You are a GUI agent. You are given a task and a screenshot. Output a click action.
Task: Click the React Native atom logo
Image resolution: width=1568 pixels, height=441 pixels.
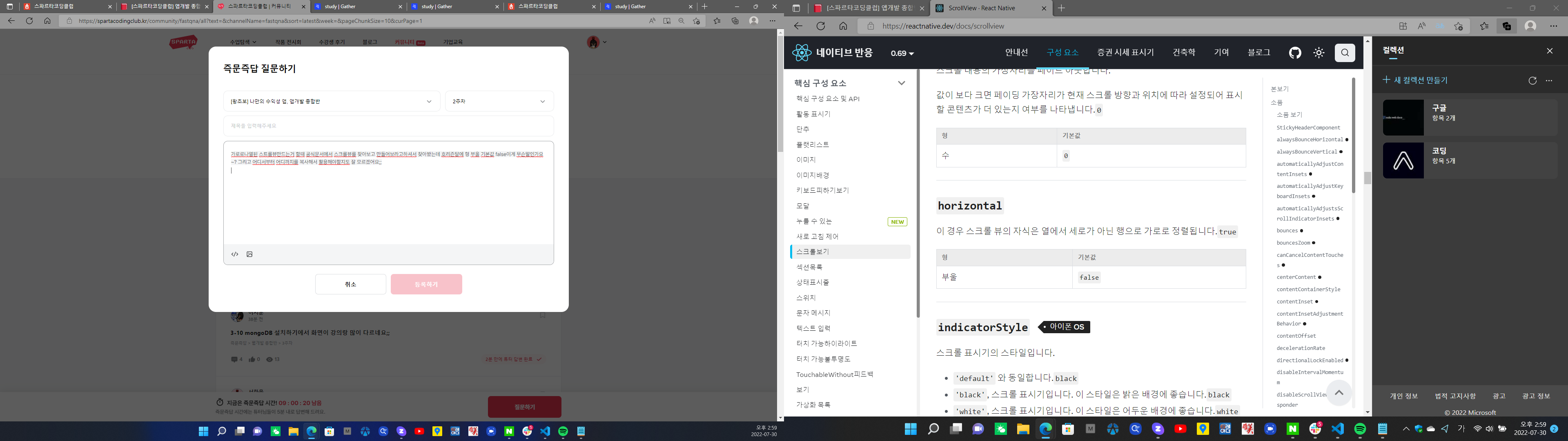pyautogui.click(x=802, y=52)
